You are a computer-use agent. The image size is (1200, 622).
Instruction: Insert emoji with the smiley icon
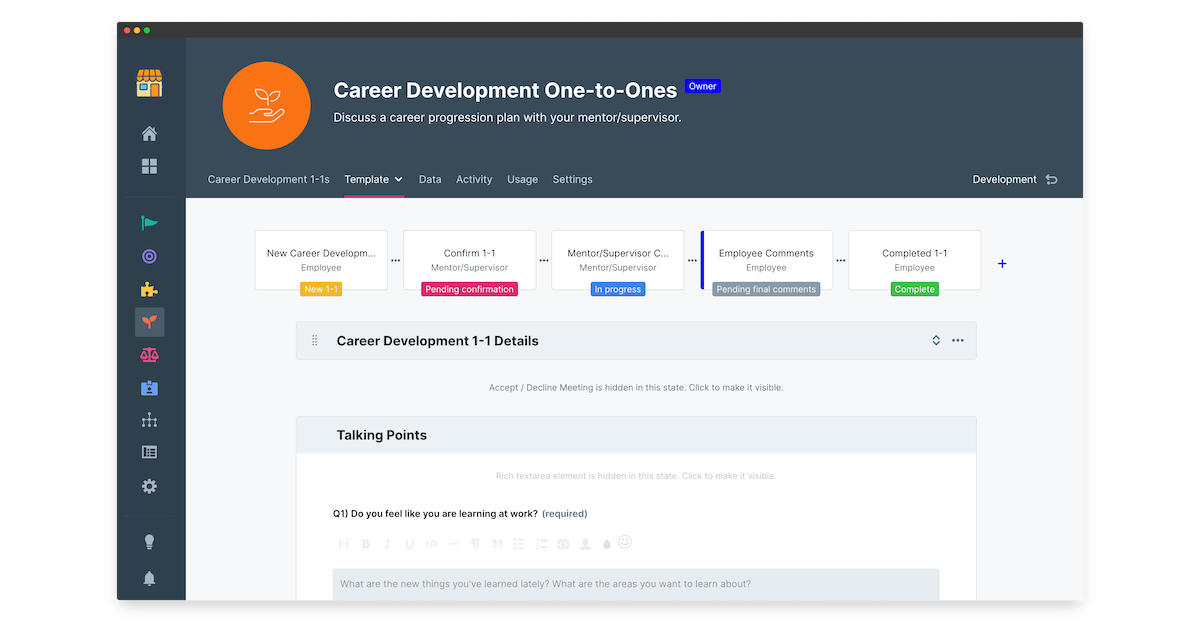(625, 542)
